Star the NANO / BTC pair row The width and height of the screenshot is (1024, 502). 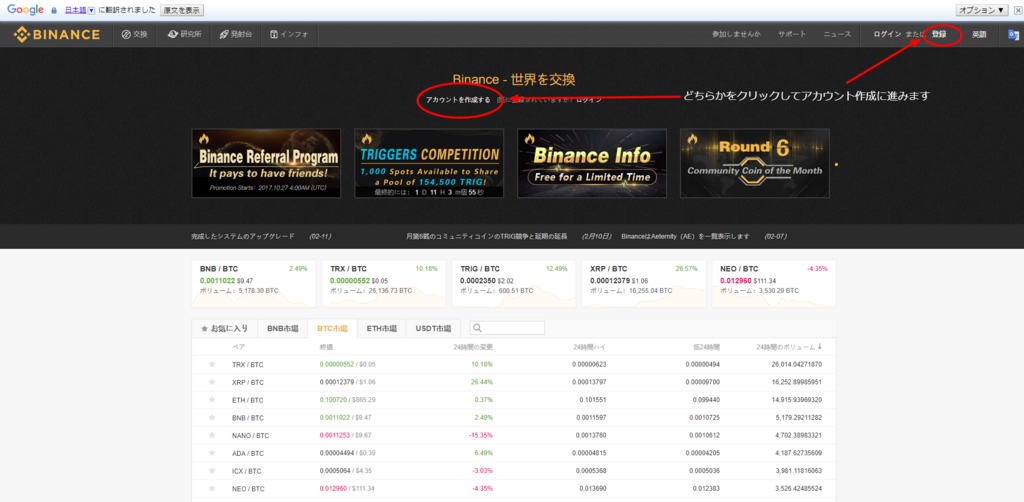[212, 435]
